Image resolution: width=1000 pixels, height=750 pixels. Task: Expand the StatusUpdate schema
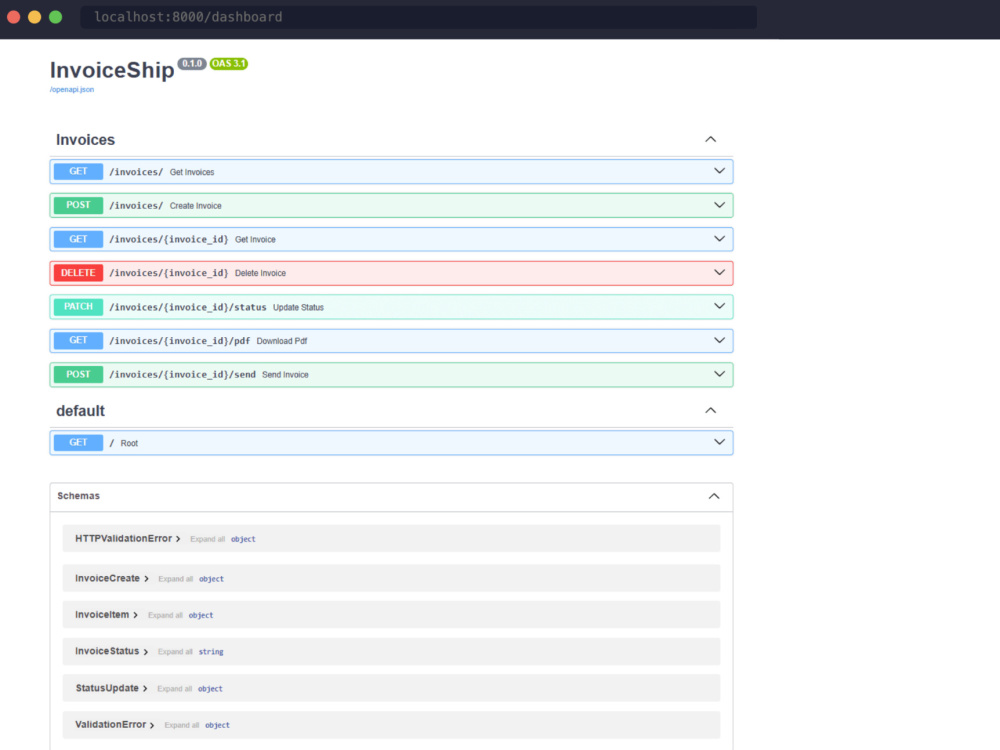pyautogui.click(x=112, y=689)
